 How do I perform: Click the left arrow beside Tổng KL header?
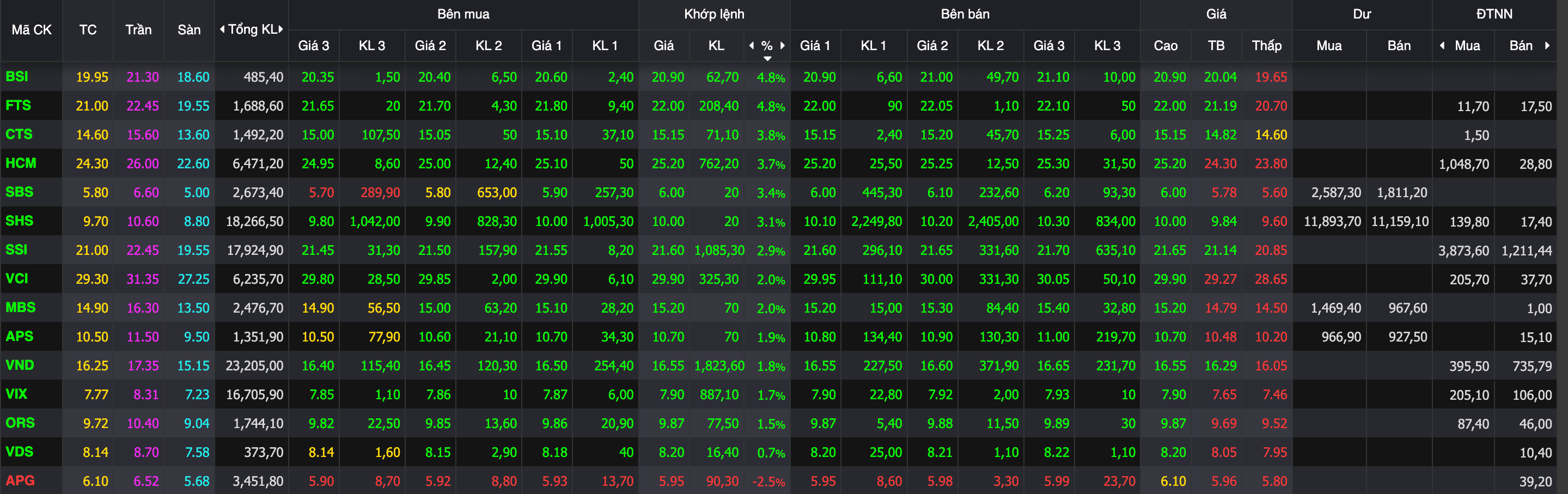[222, 29]
